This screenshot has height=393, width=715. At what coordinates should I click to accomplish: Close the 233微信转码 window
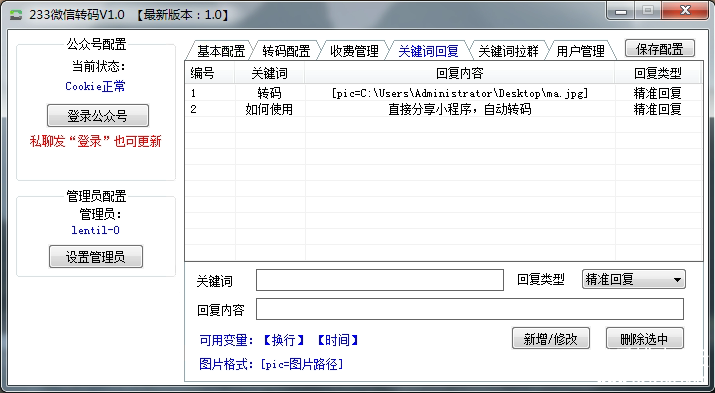tap(685, 11)
